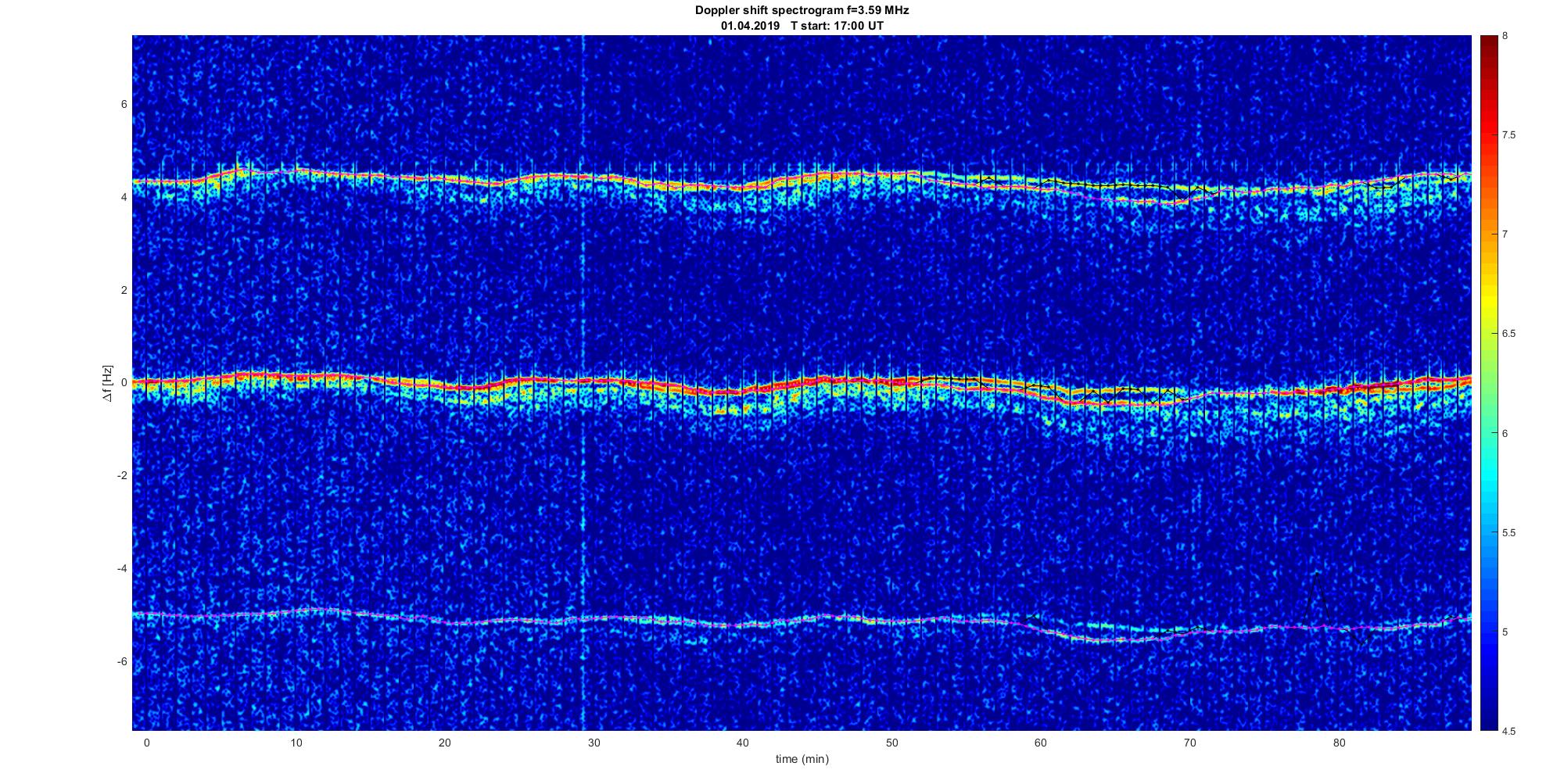Click the colorbar tick label 6.5
The image size is (1564, 784).
click(x=1509, y=334)
